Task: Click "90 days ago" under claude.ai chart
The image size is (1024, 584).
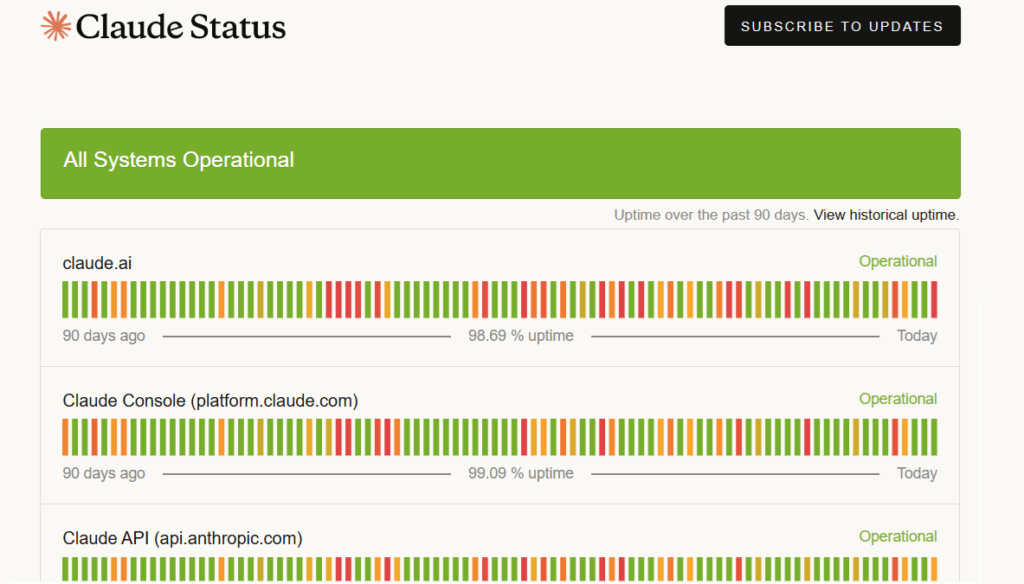Action: coord(104,336)
